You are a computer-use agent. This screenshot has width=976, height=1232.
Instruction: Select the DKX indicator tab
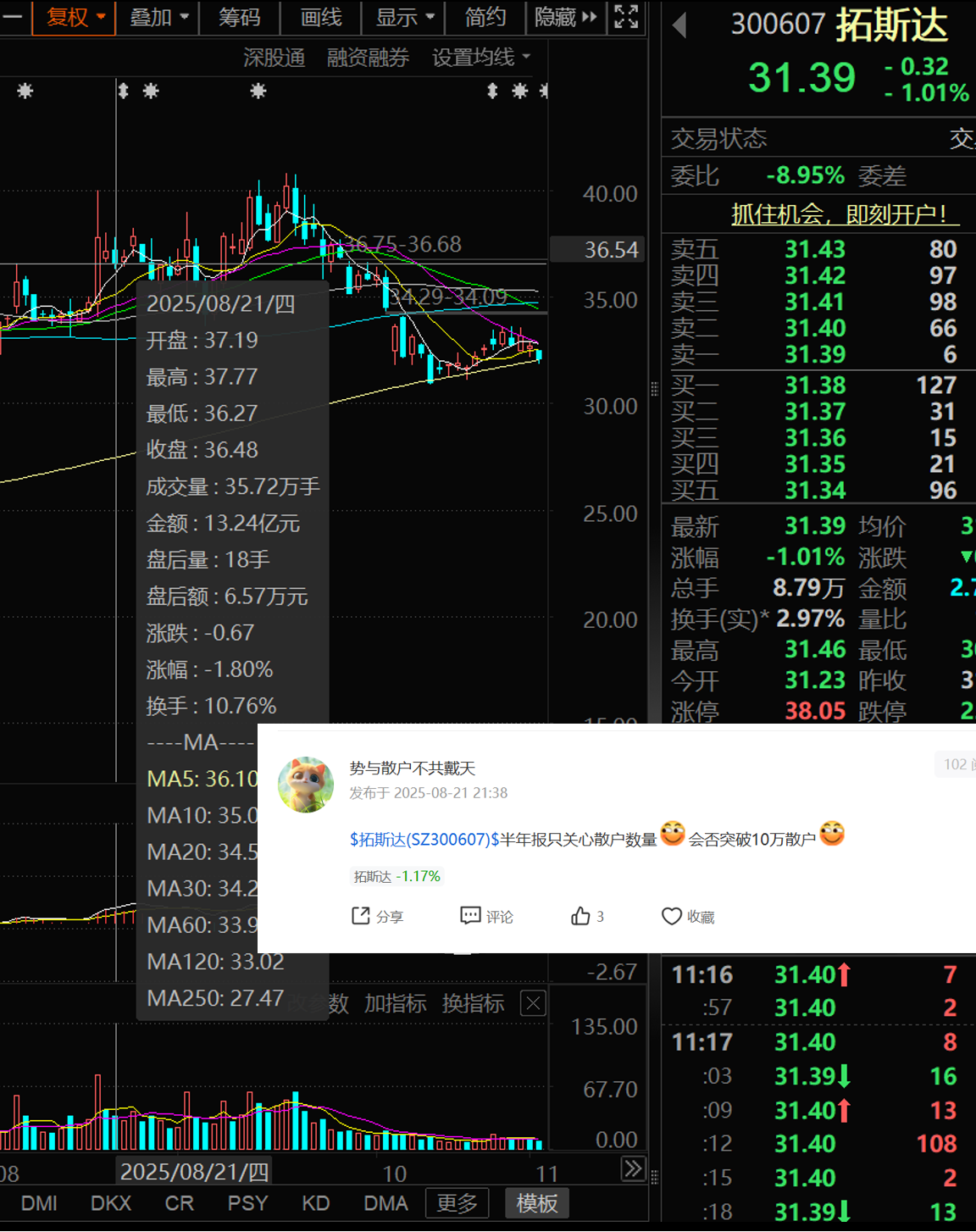click(111, 1203)
